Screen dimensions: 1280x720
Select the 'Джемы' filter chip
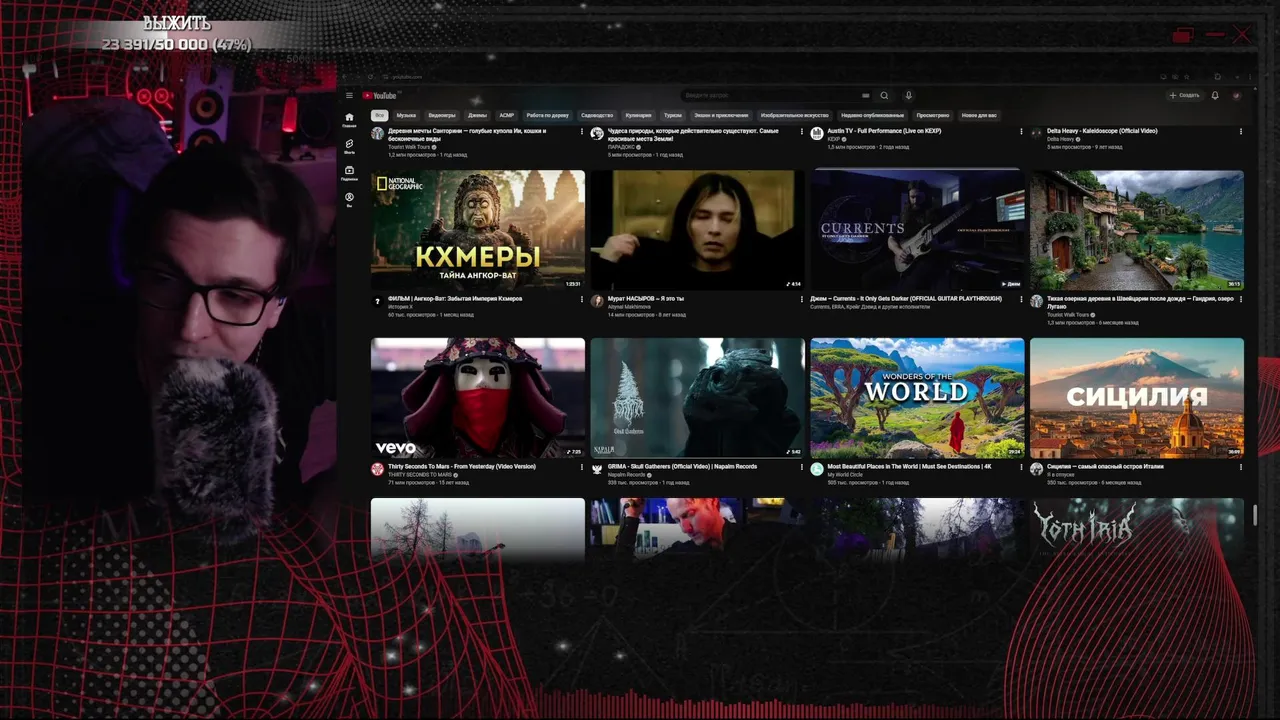477,115
